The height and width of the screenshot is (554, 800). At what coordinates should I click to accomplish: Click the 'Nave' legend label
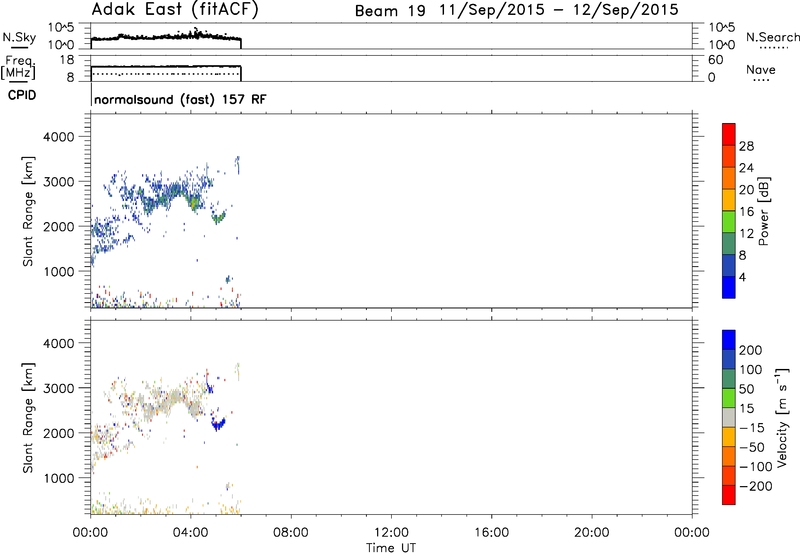coord(761,69)
